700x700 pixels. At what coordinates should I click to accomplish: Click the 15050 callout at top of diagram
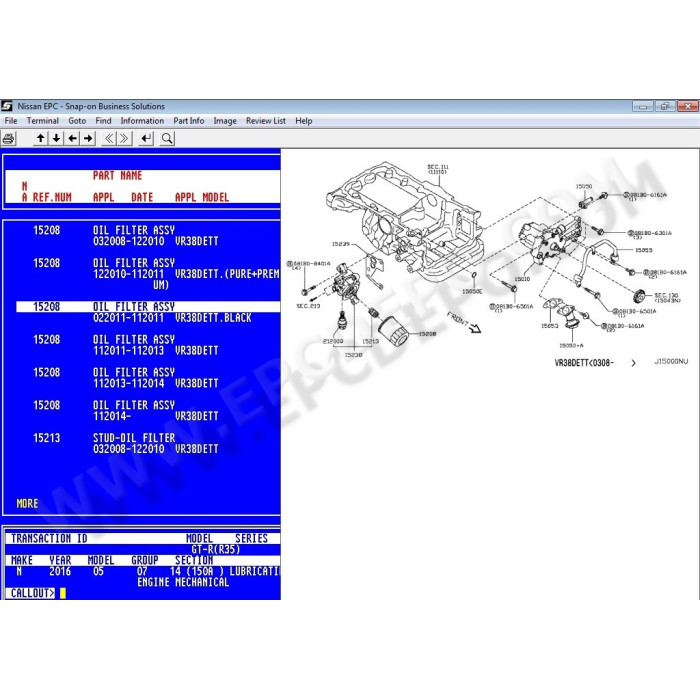(584, 187)
